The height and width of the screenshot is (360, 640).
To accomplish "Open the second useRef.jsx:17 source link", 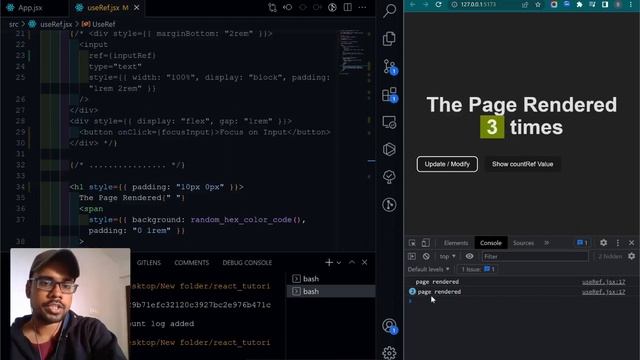I will 603,292.
